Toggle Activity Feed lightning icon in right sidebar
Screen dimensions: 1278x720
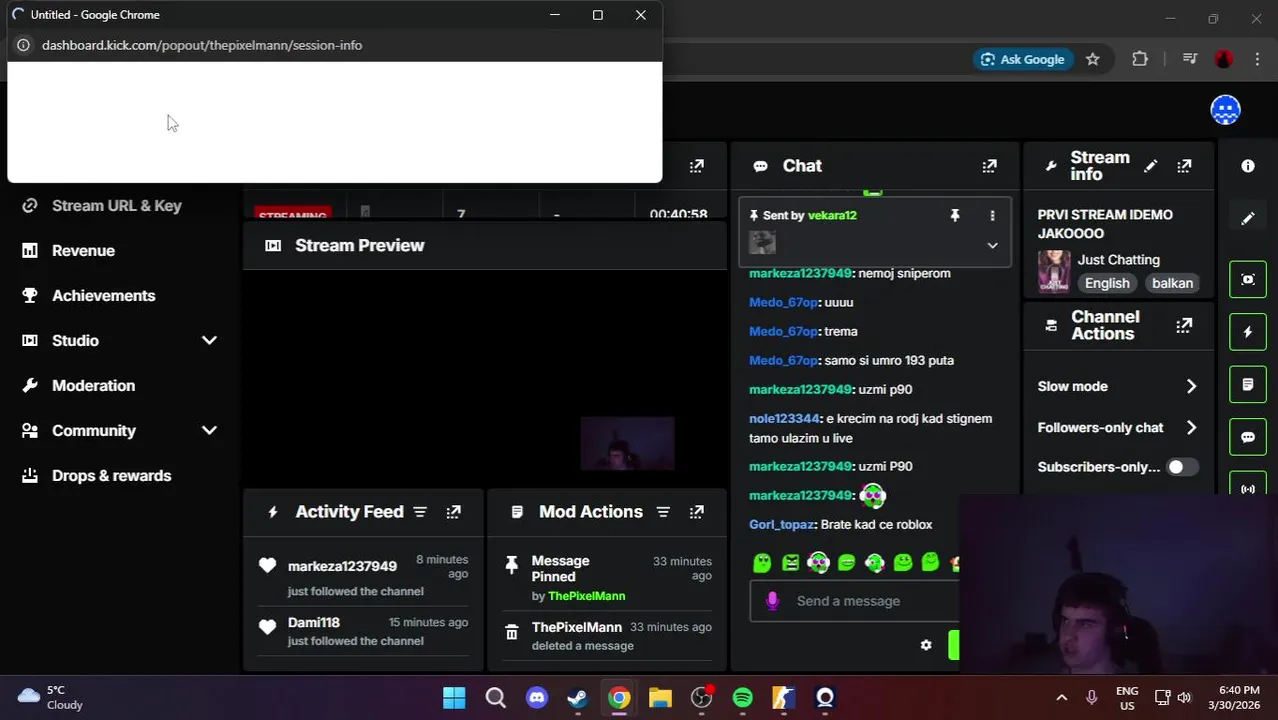tap(1248, 332)
